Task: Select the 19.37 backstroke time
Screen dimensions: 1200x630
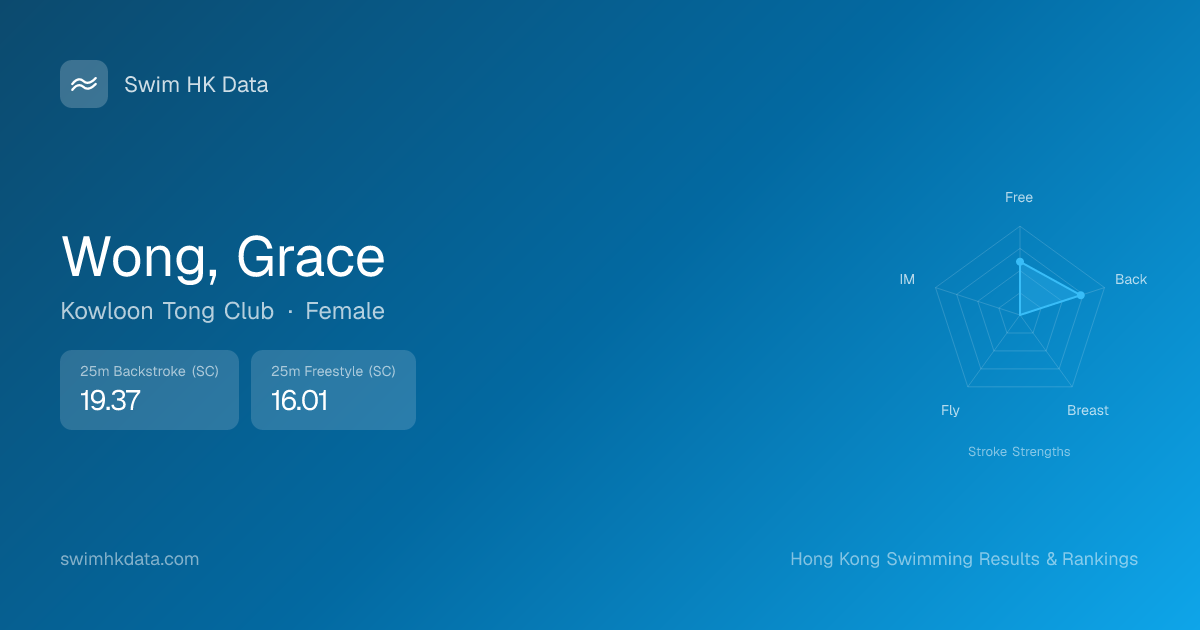Action: (110, 401)
